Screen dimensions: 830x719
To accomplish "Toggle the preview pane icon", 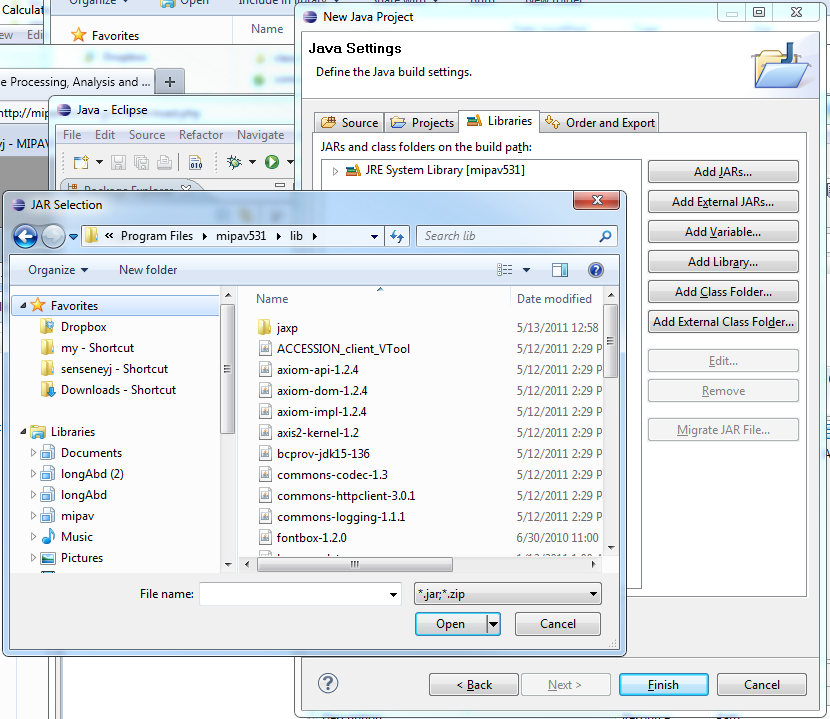I will pyautogui.click(x=560, y=270).
